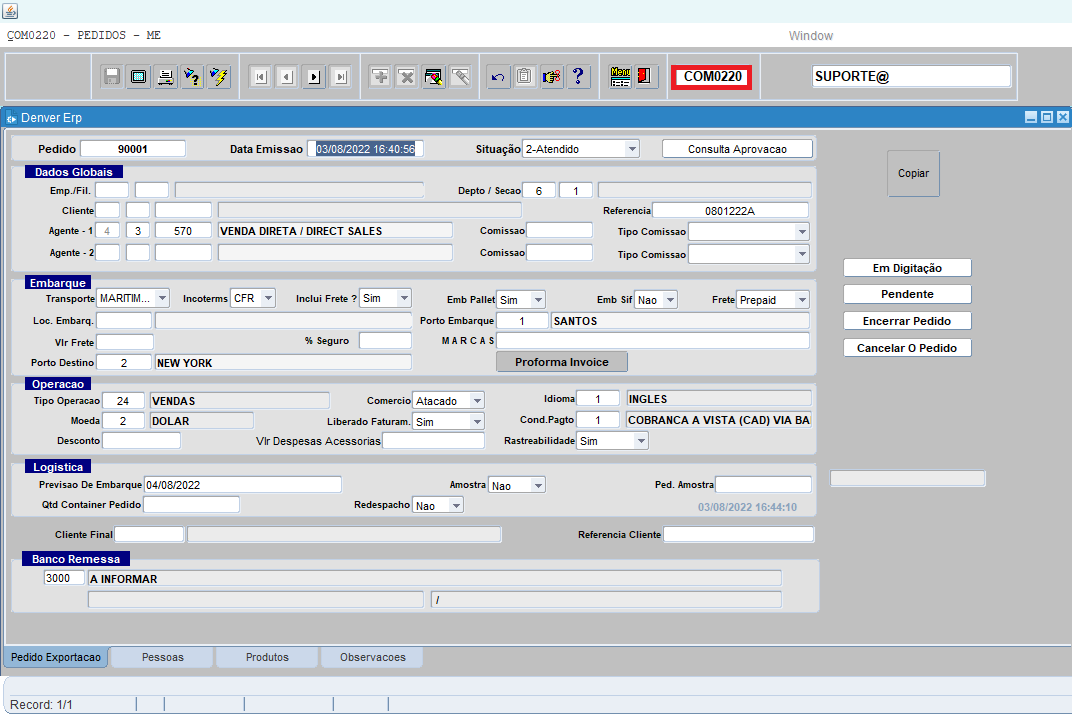
Task: Click the clipboard paste icon
Action: 524,76
